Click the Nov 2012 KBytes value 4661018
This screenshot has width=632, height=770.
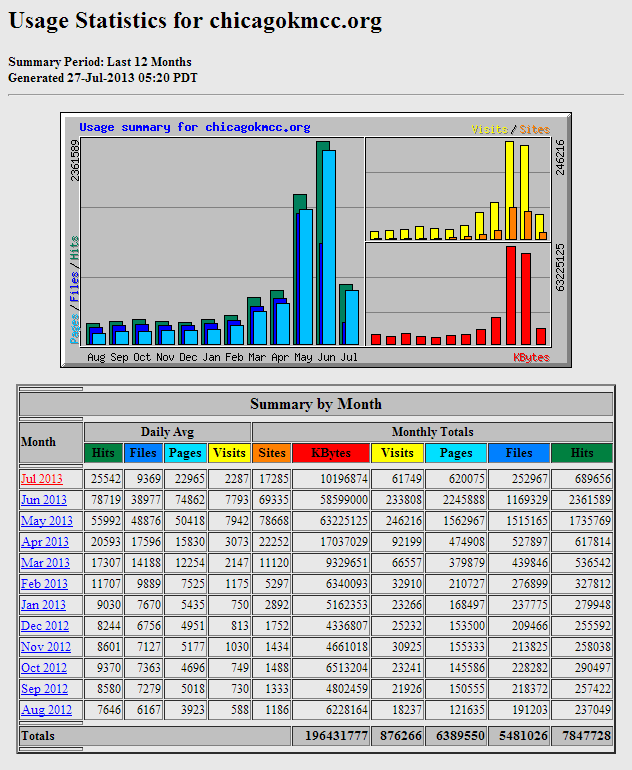[347, 647]
